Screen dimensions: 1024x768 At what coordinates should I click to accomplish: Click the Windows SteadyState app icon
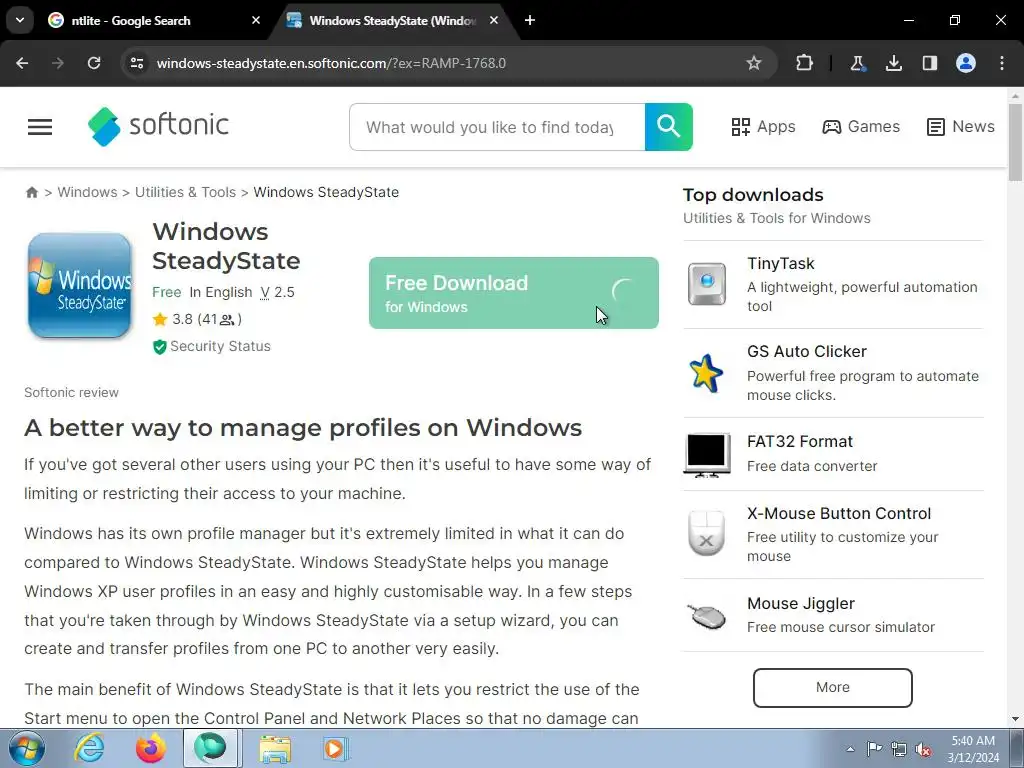pyautogui.click(x=80, y=285)
